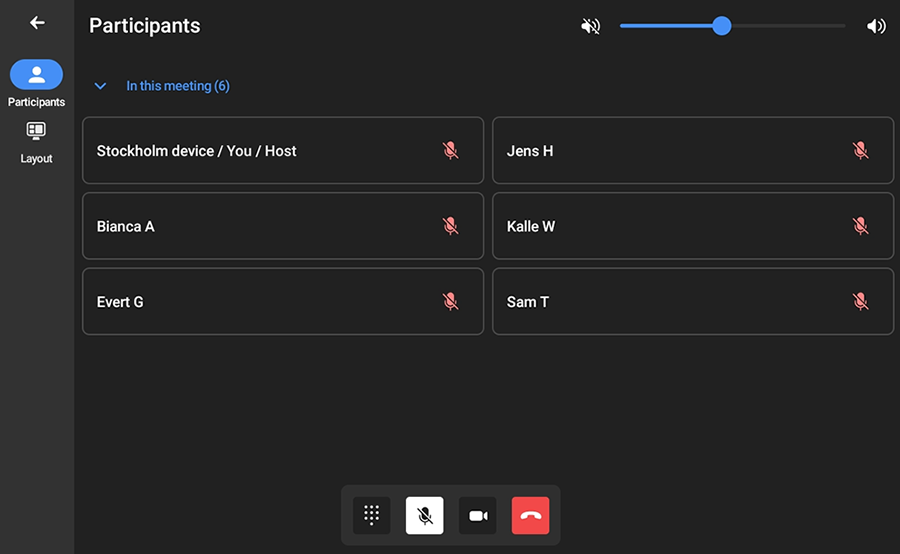The height and width of the screenshot is (554, 900).
Task: Click the muted speaker volume icon
Action: 591,26
